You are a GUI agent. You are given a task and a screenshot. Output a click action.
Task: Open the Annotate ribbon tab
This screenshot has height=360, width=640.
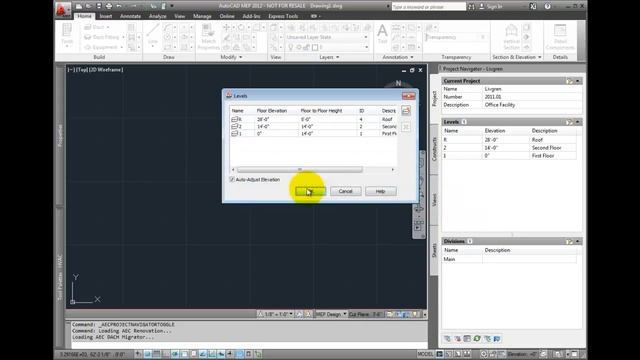(130, 16)
